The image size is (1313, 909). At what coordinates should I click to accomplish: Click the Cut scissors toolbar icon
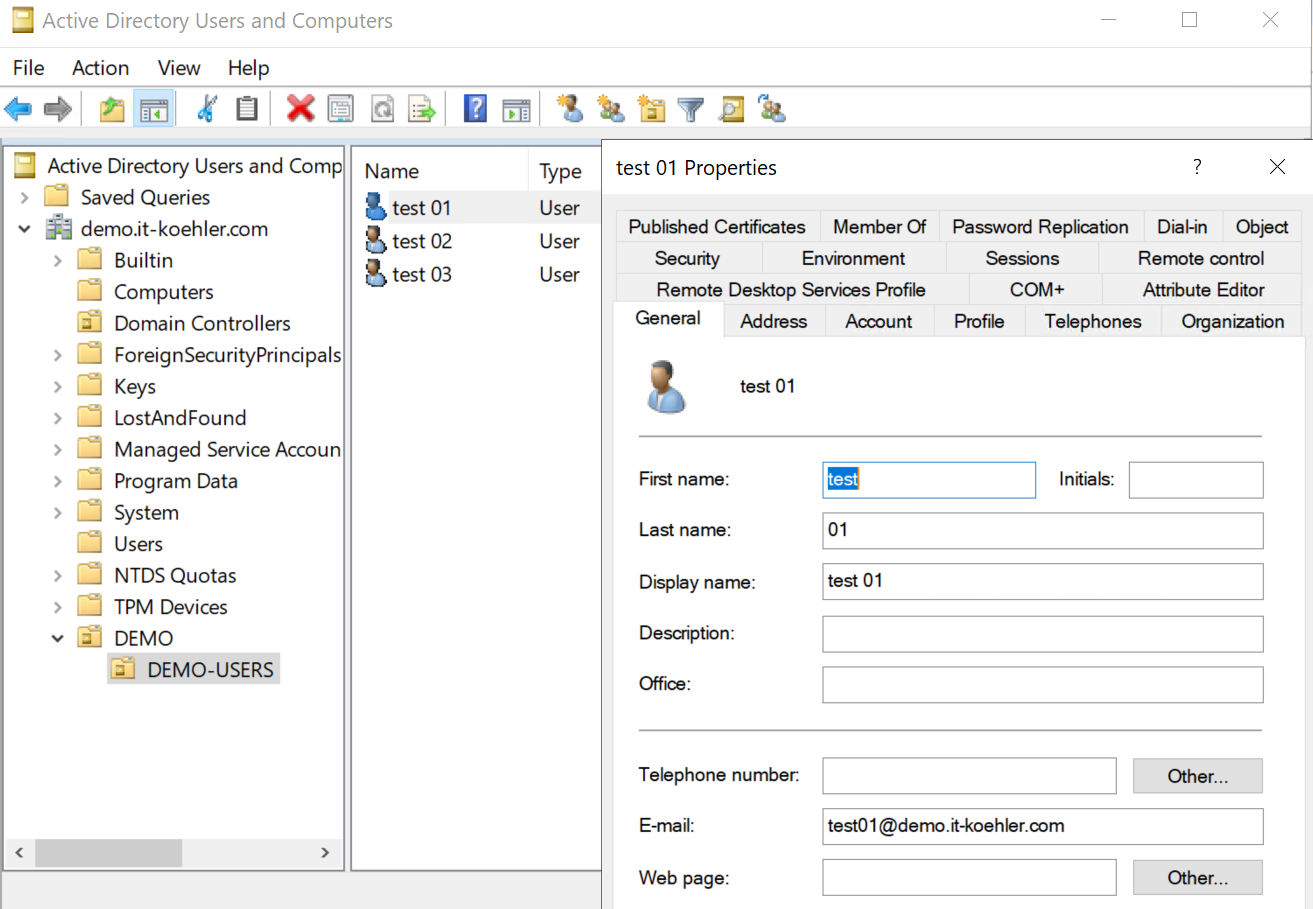click(x=207, y=108)
